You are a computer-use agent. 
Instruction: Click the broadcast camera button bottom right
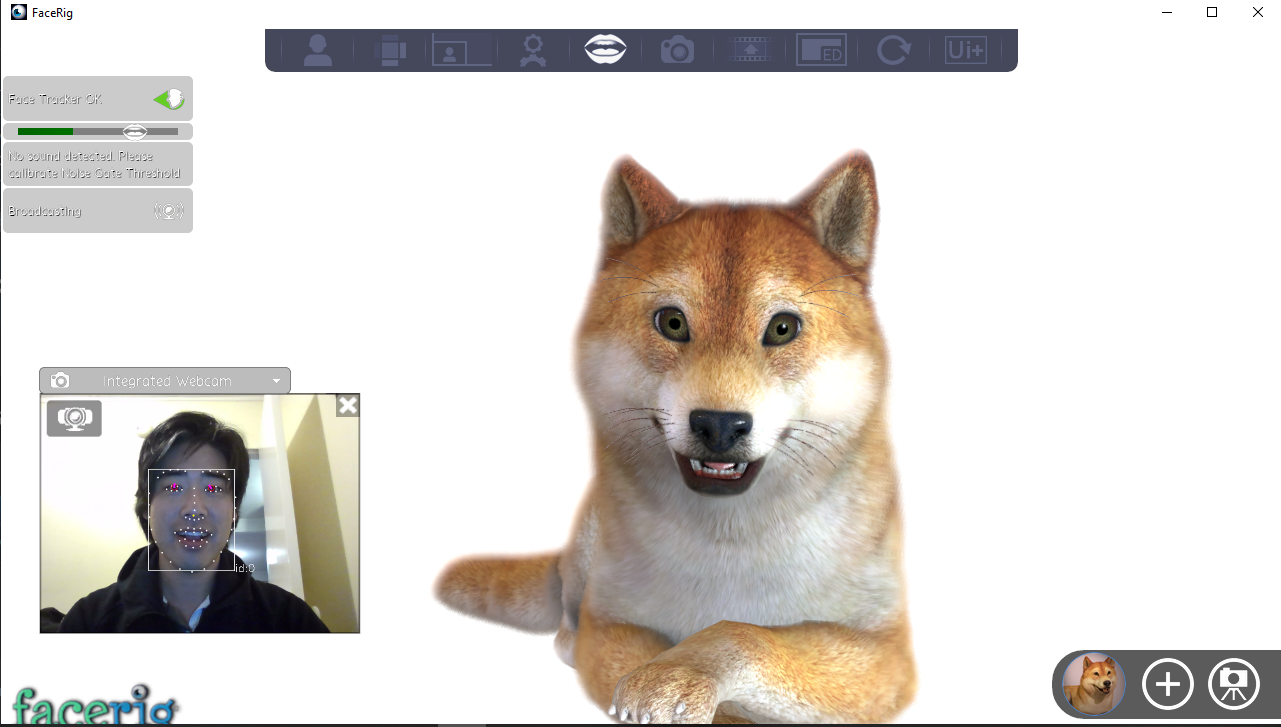(x=1234, y=684)
